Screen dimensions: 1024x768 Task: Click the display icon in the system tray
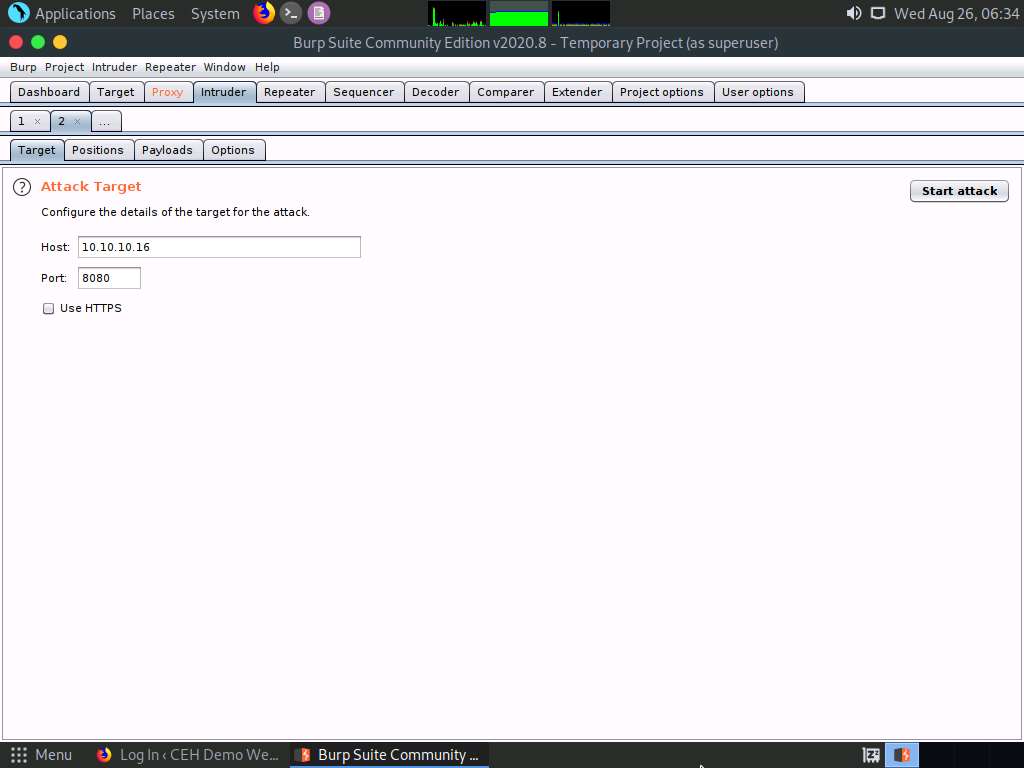pos(879,13)
